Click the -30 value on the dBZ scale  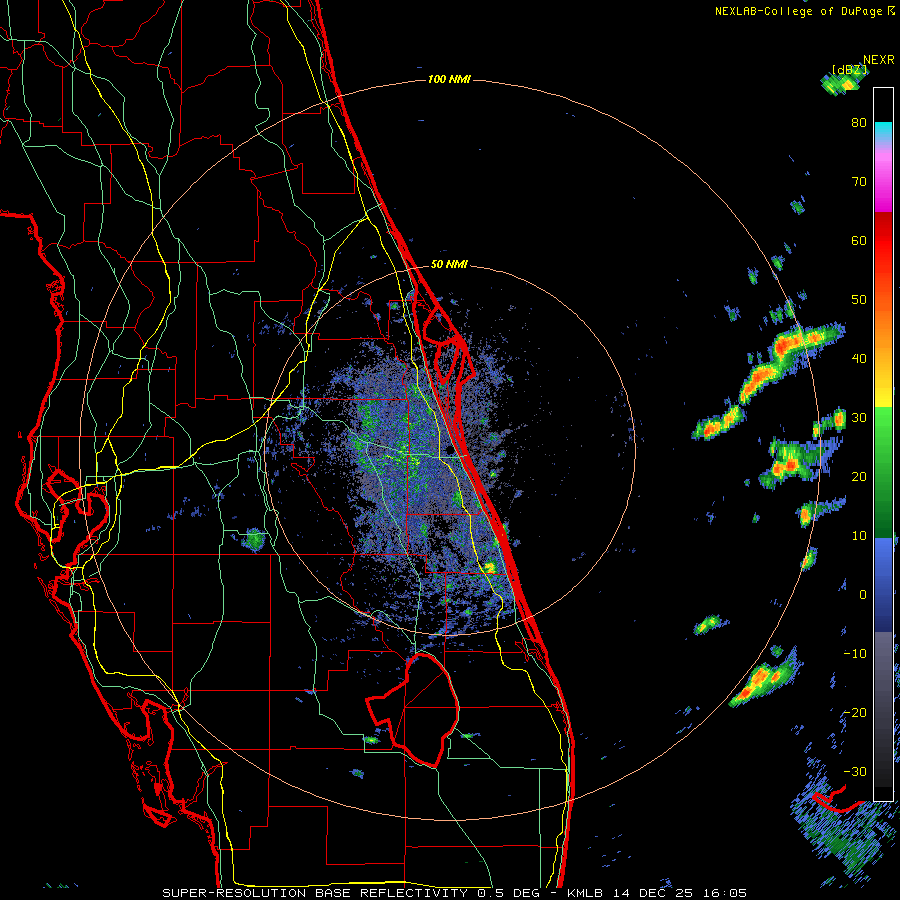(855, 771)
